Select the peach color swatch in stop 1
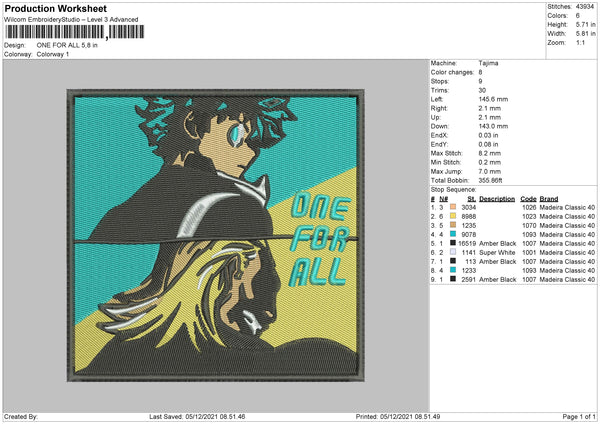 (x=453, y=207)
